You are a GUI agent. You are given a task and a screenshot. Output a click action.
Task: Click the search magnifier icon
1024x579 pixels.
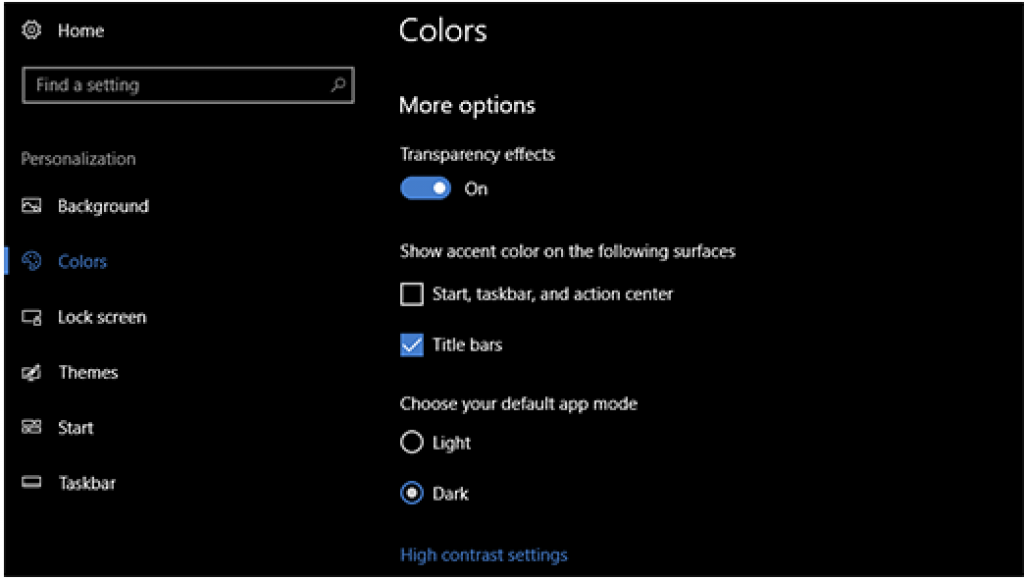338,85
